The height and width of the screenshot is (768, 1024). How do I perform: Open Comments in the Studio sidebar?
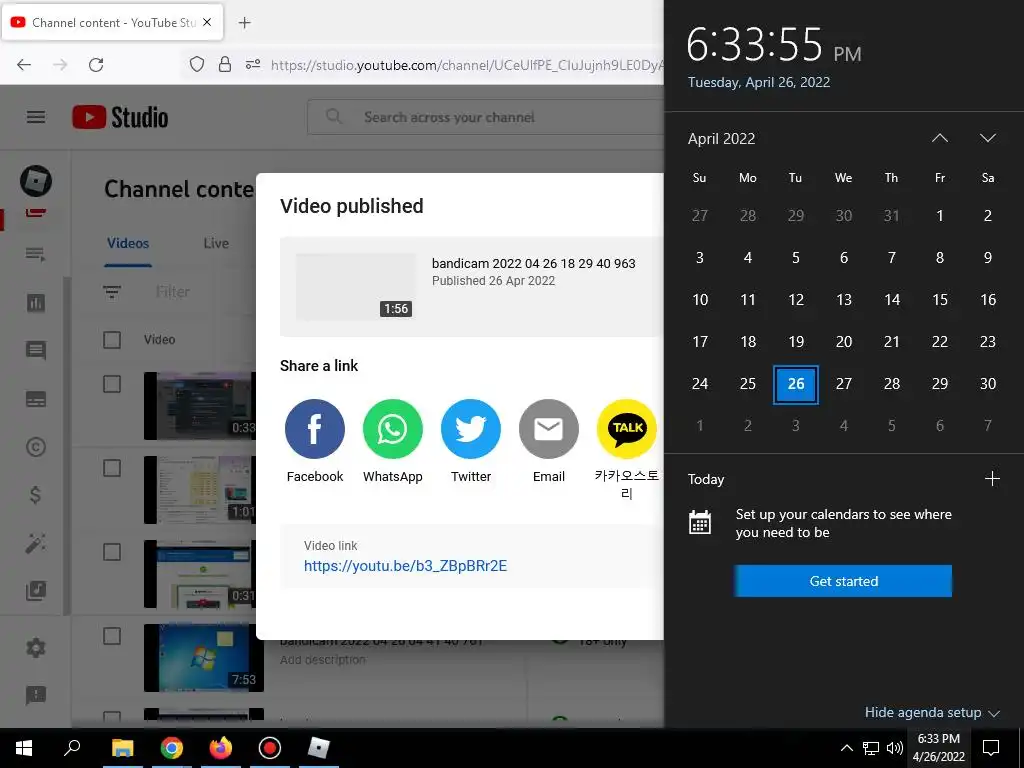(36, 351)
